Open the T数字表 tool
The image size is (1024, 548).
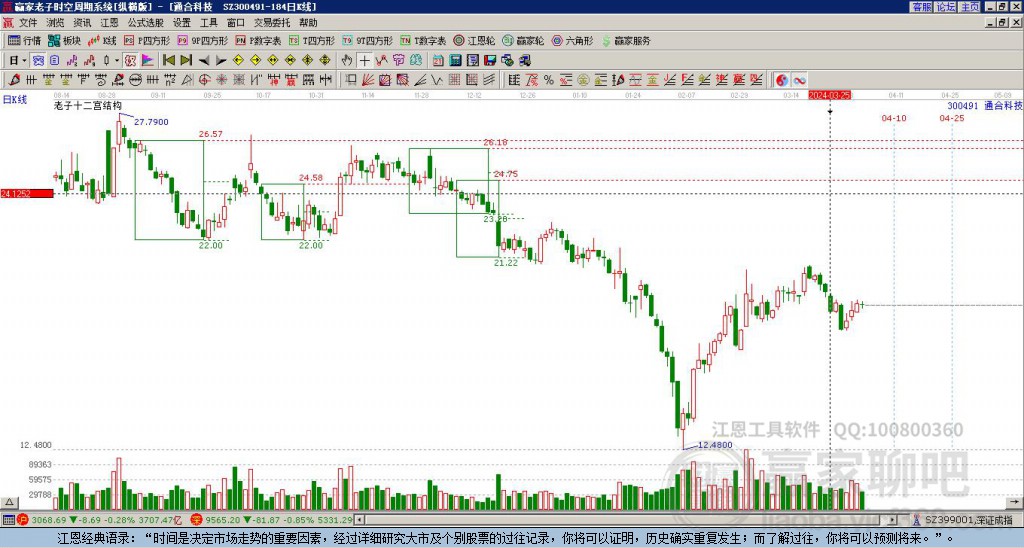coord(423,40)
